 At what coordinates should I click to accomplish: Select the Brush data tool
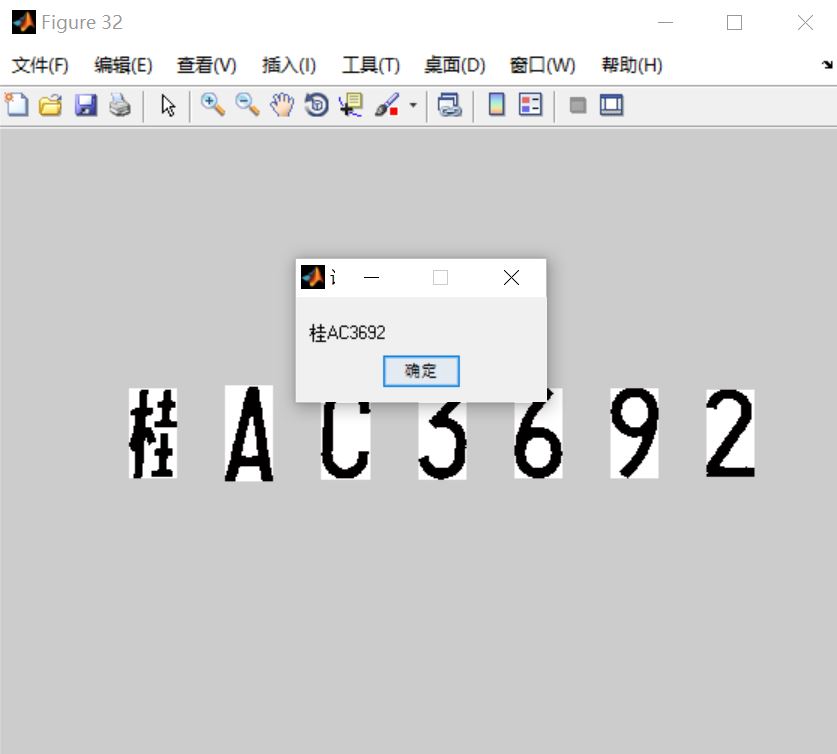(386, 105)
